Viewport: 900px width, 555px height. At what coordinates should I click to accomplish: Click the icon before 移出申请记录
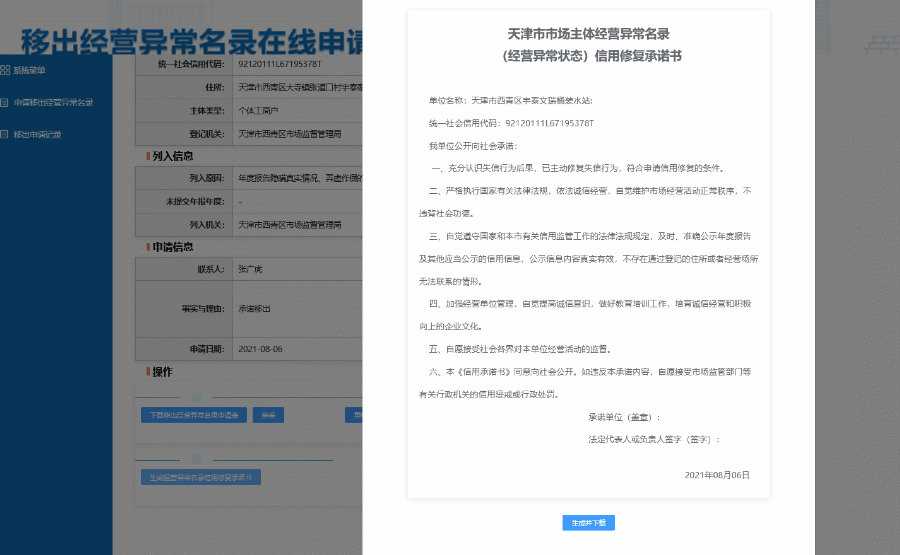click(5, 134)
